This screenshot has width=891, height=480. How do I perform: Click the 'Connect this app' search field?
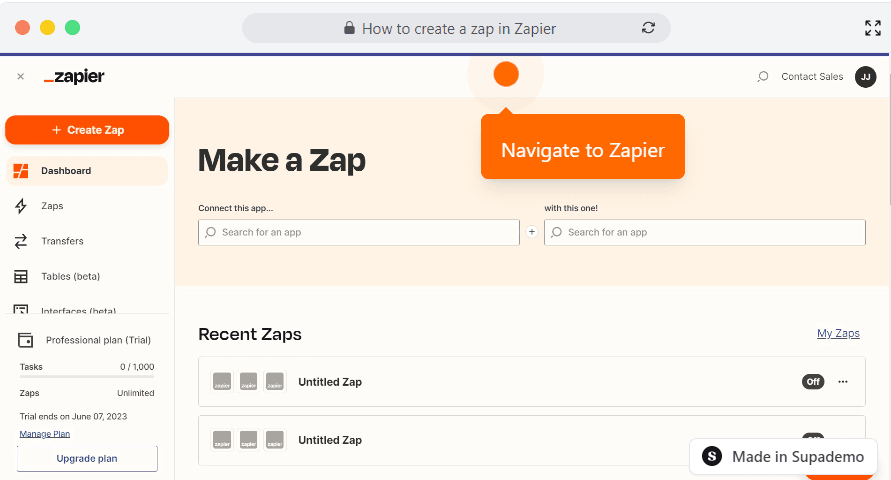[359, 232]
